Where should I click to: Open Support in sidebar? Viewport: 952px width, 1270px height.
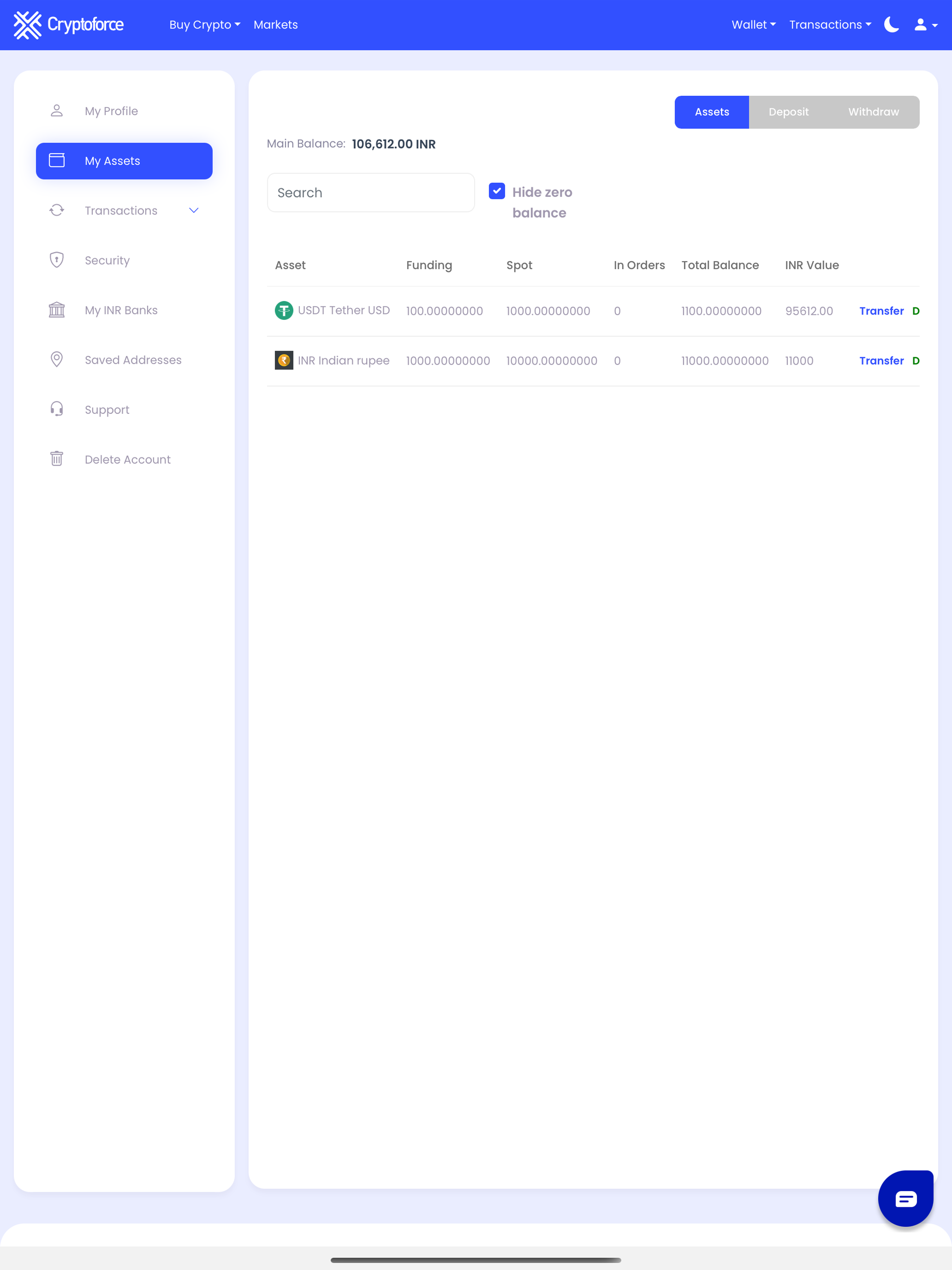click(x=124, y=409)
